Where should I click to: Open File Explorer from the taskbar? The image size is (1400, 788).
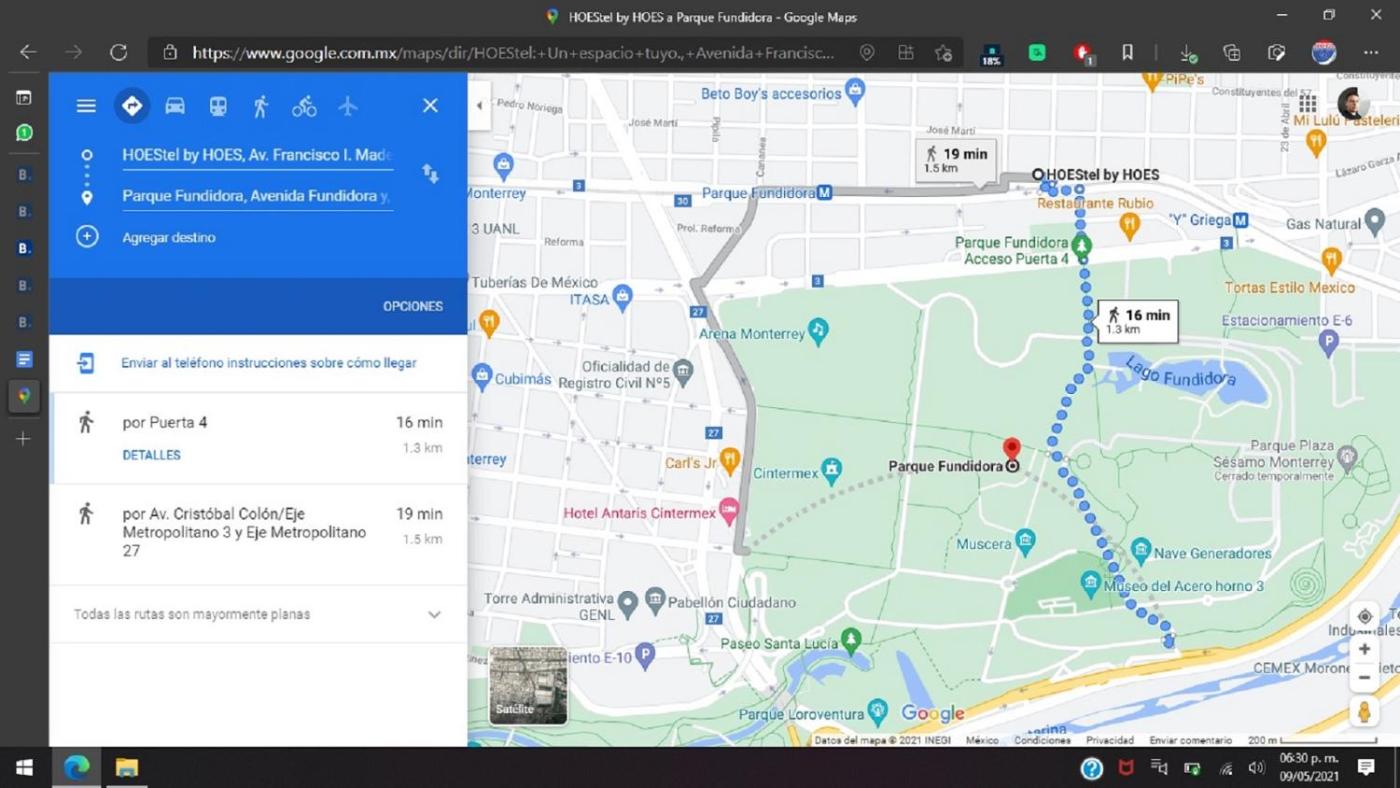[126, 768]
